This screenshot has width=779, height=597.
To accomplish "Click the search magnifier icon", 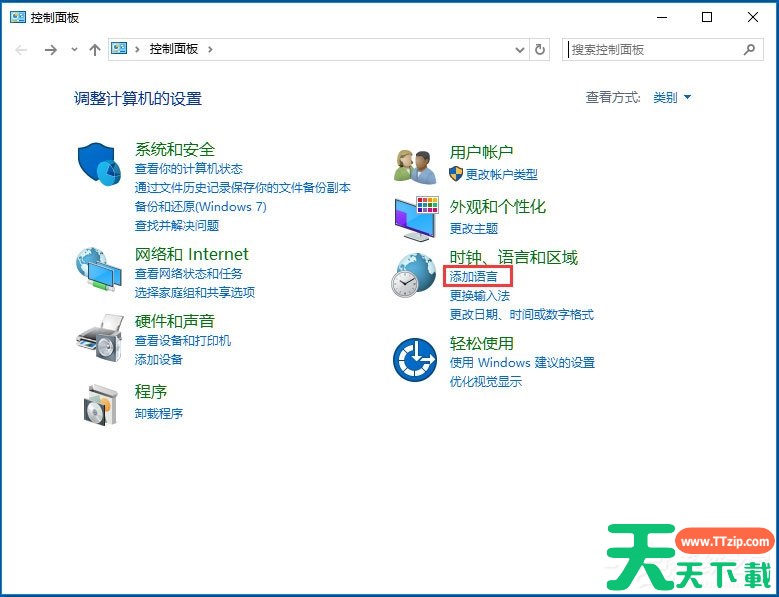I will pos(749,49).
